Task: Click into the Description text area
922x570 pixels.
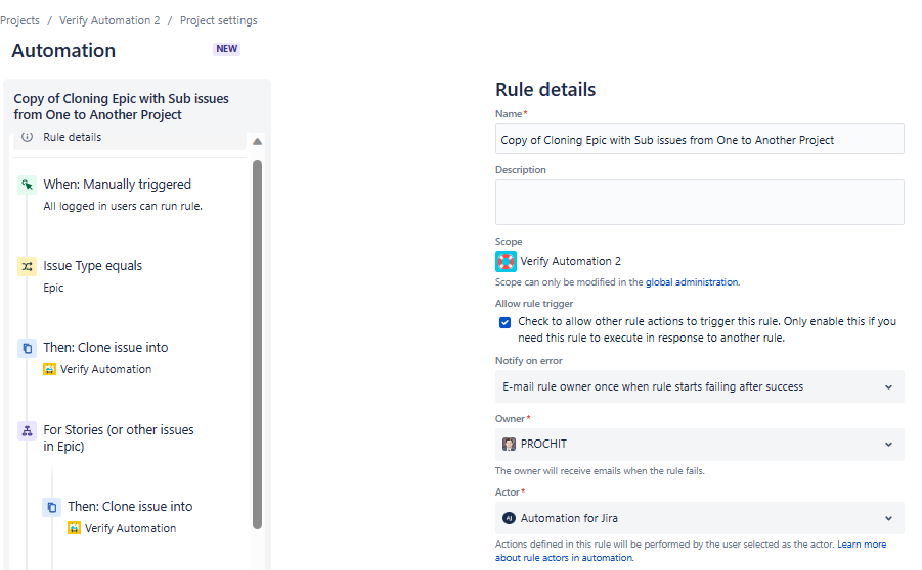Action: pyautogui.click(x=700, y=202)
